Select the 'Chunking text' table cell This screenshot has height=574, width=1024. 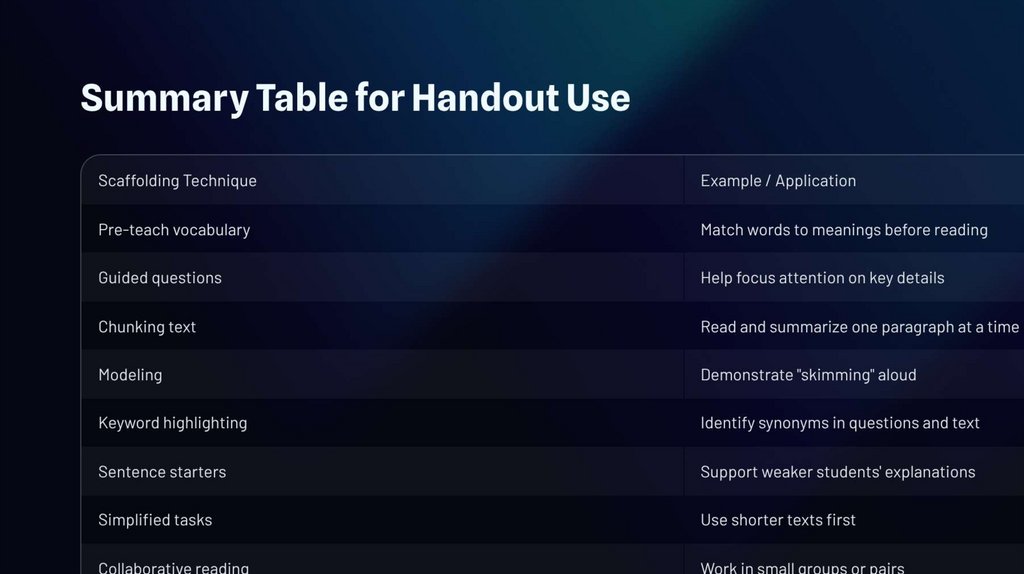pos(147,327)
